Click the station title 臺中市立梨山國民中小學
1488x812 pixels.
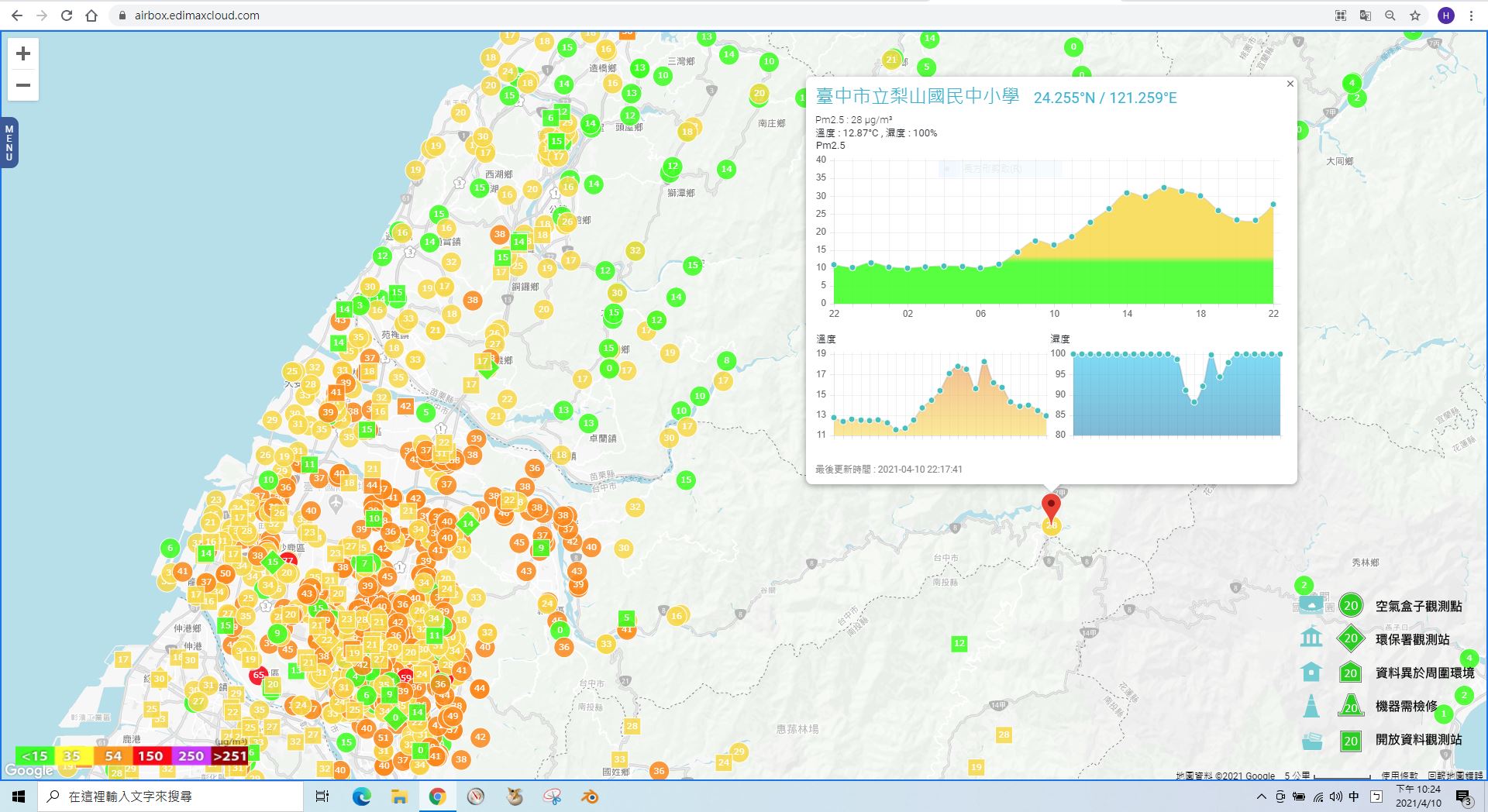(x=917, y=96)
